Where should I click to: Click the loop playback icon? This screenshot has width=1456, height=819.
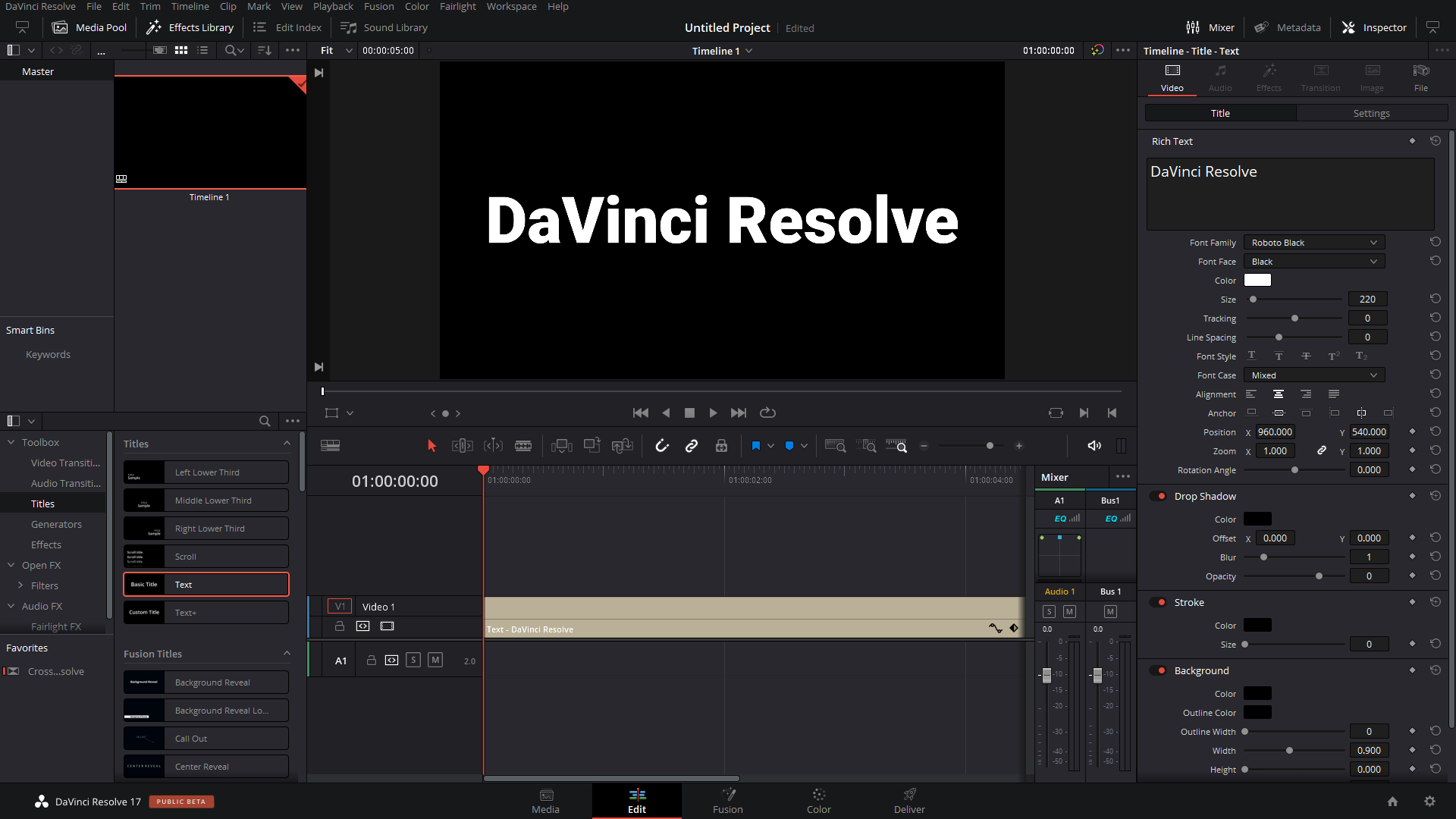[767, 413]
